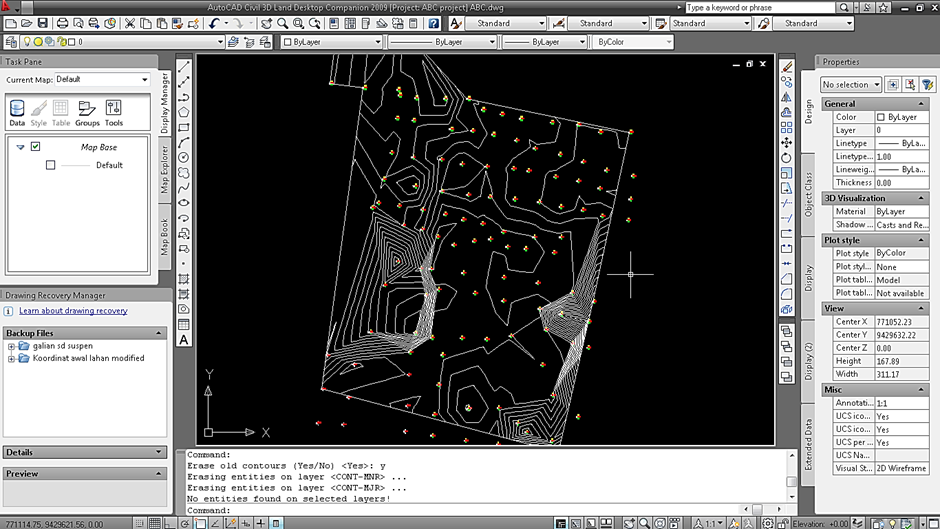Screen dimensions: 940x529
Task: Open the Current Map Default dropdown
Action: (x=102, y=79)
